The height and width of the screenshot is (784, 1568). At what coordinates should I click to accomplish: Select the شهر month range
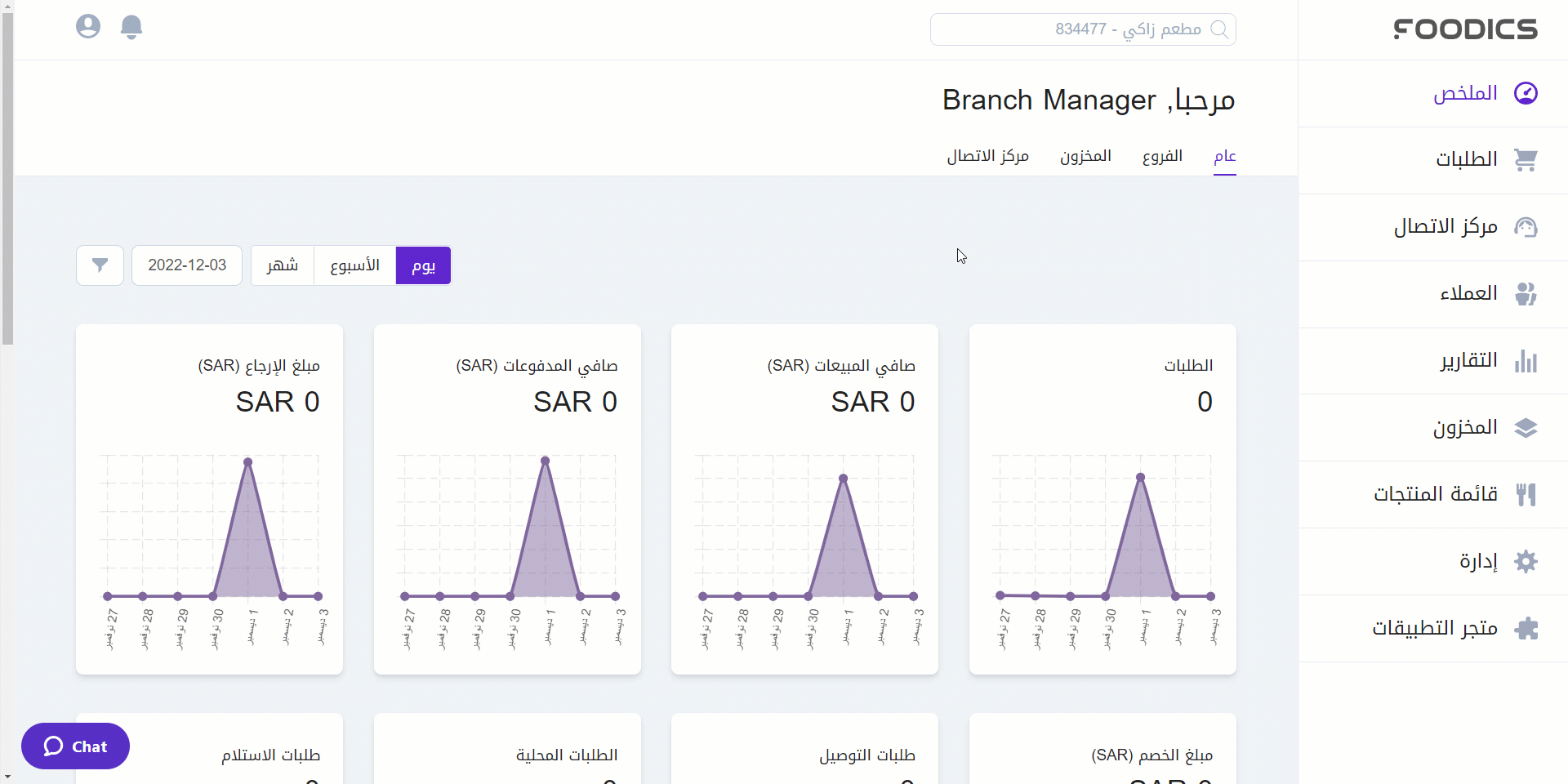[283, 265]
